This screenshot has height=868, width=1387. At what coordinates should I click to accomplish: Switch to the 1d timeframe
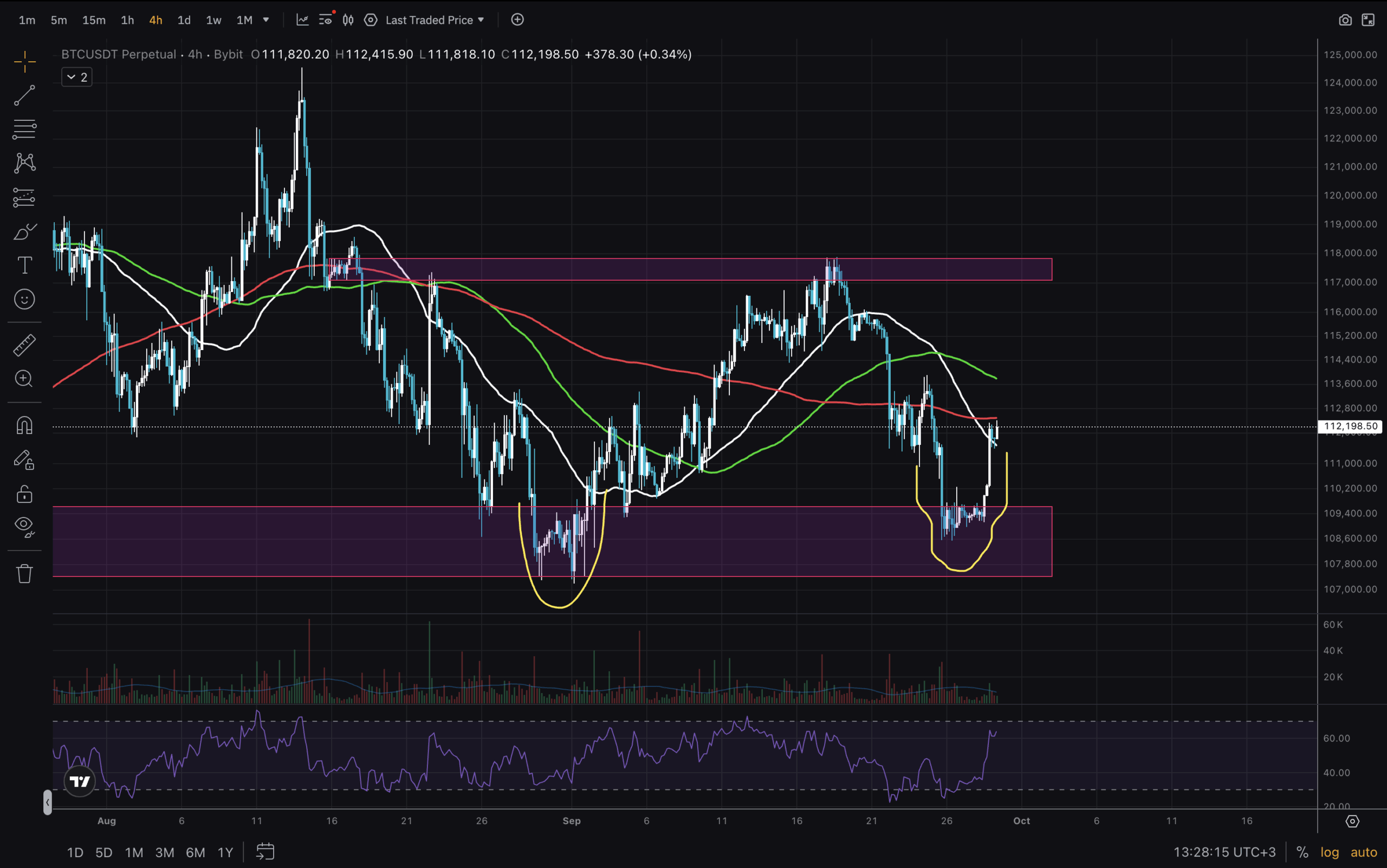tap(184, 20)
